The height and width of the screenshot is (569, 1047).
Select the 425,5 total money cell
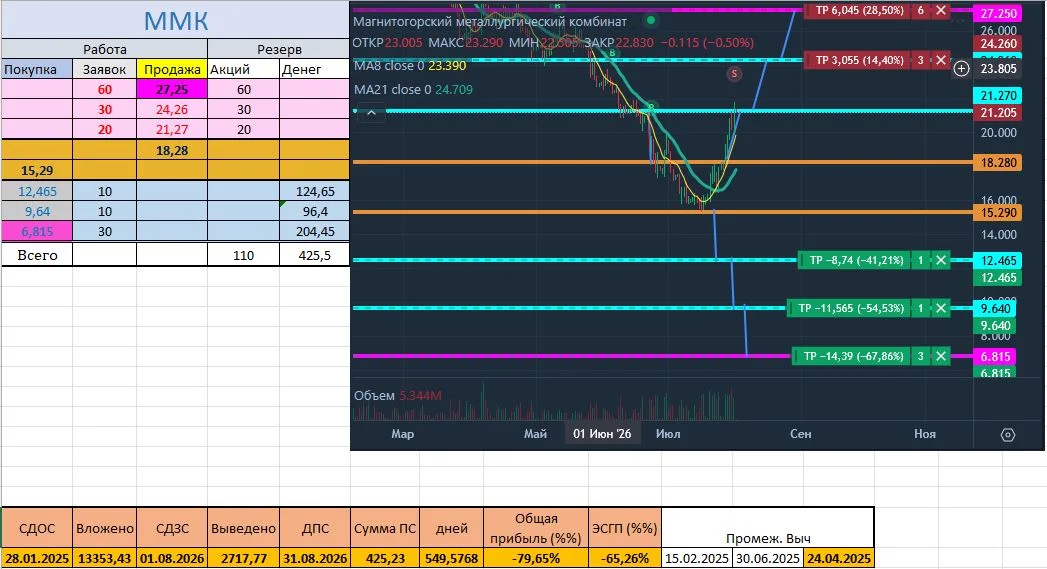tap(315, 254)
